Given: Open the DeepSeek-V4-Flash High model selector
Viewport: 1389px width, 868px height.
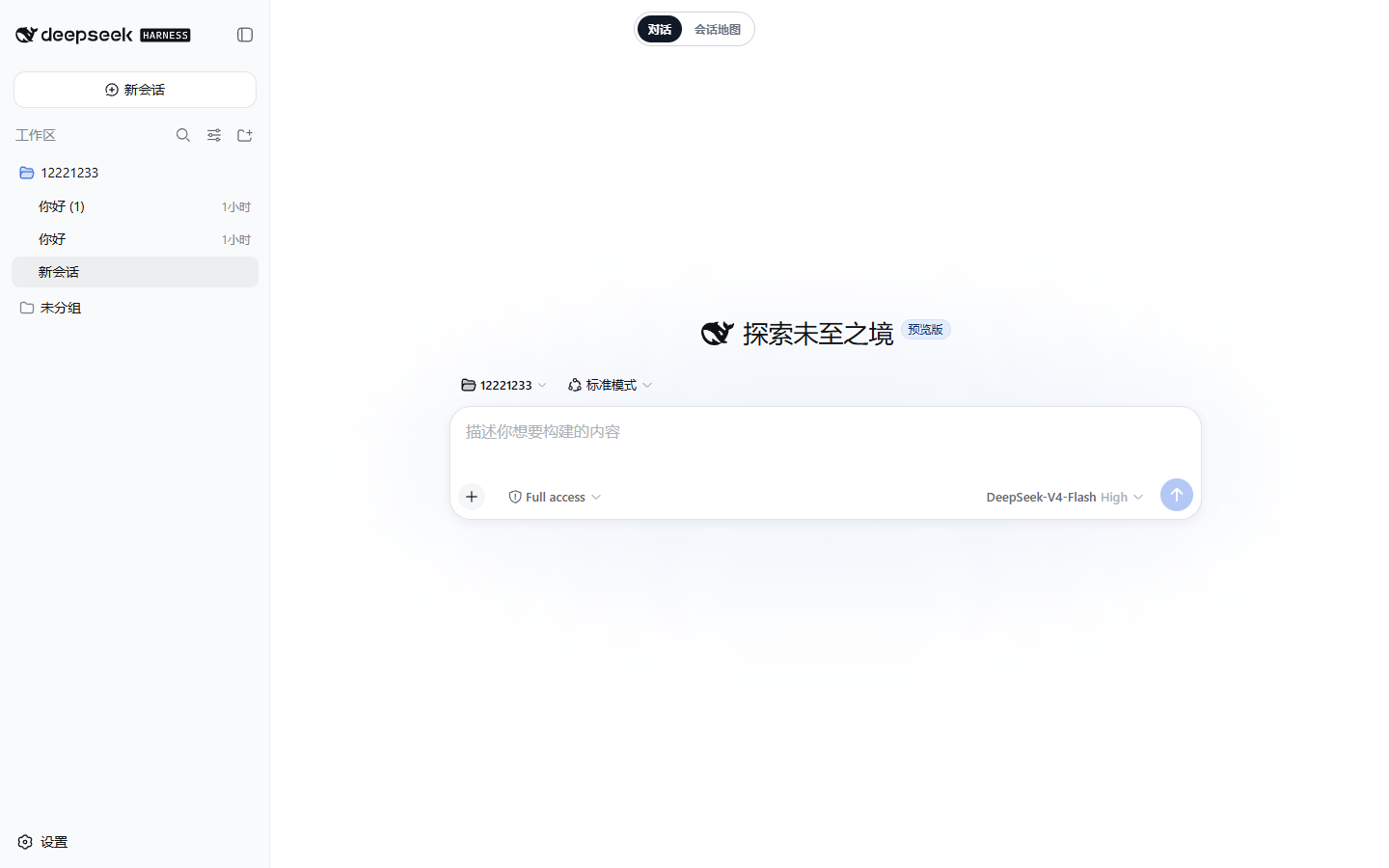Looking at the screenshot, I should (x=1064, y=497).
